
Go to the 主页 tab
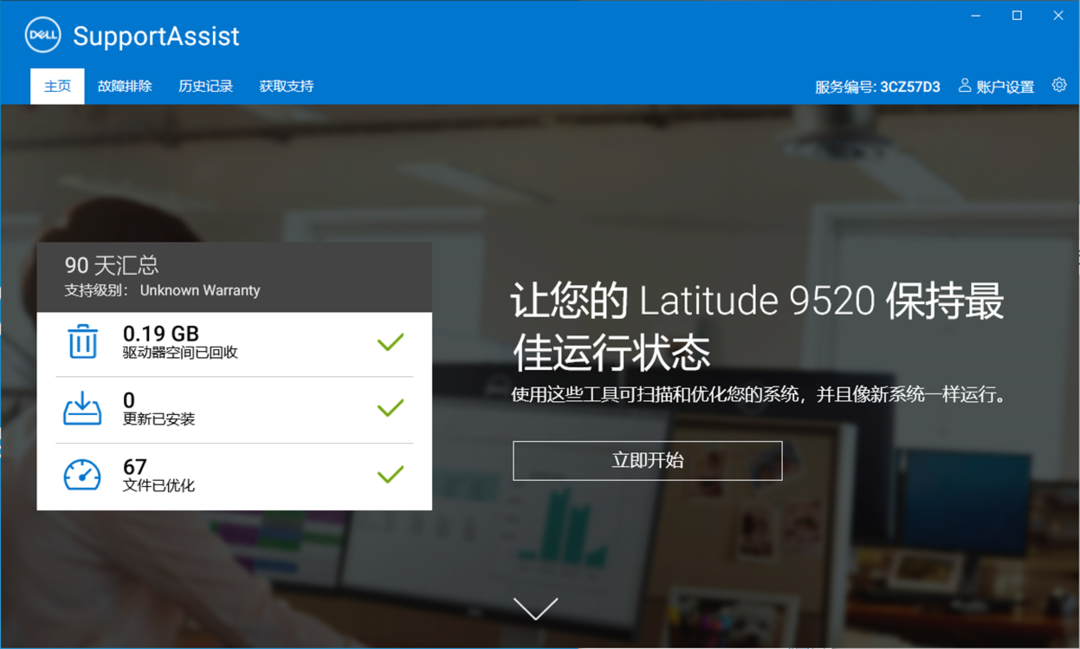pyautogui.click(x=56, y=86)
